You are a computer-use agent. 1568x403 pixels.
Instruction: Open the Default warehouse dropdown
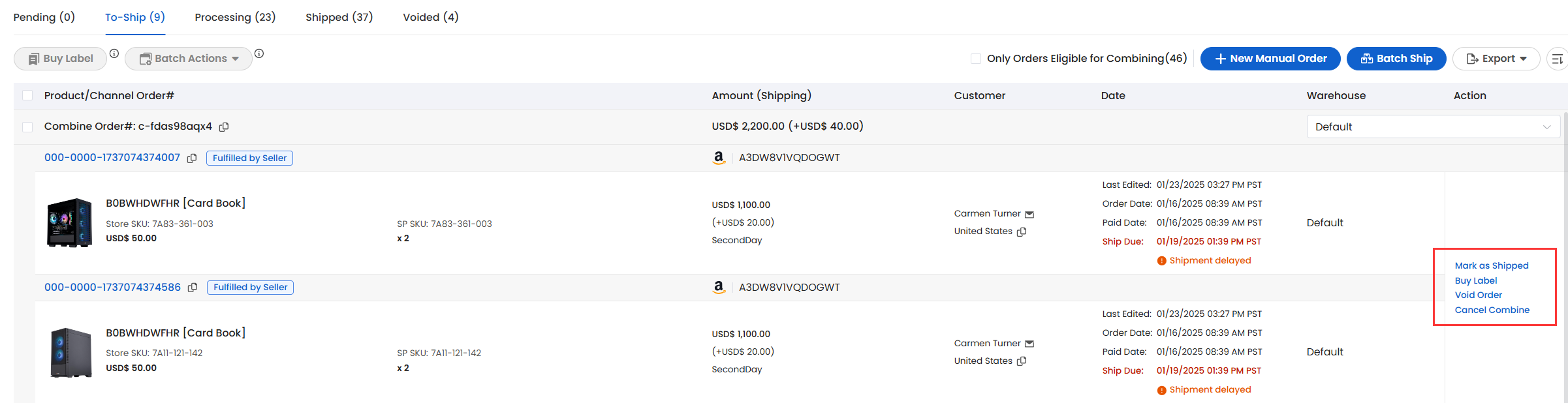pos(1433,127)
